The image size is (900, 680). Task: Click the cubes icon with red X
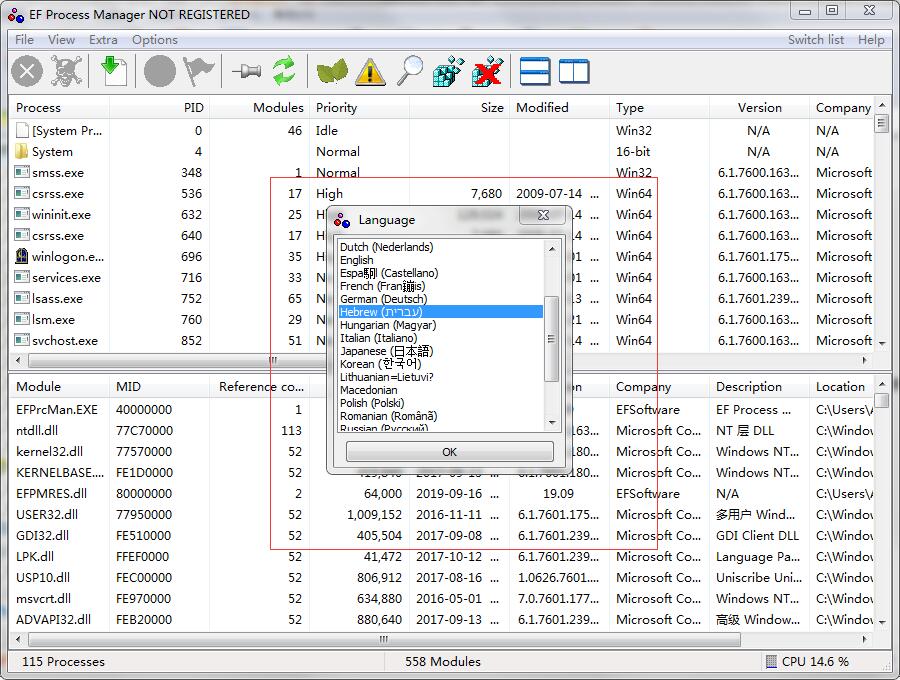pyautogui.click(x=487, y=71)
